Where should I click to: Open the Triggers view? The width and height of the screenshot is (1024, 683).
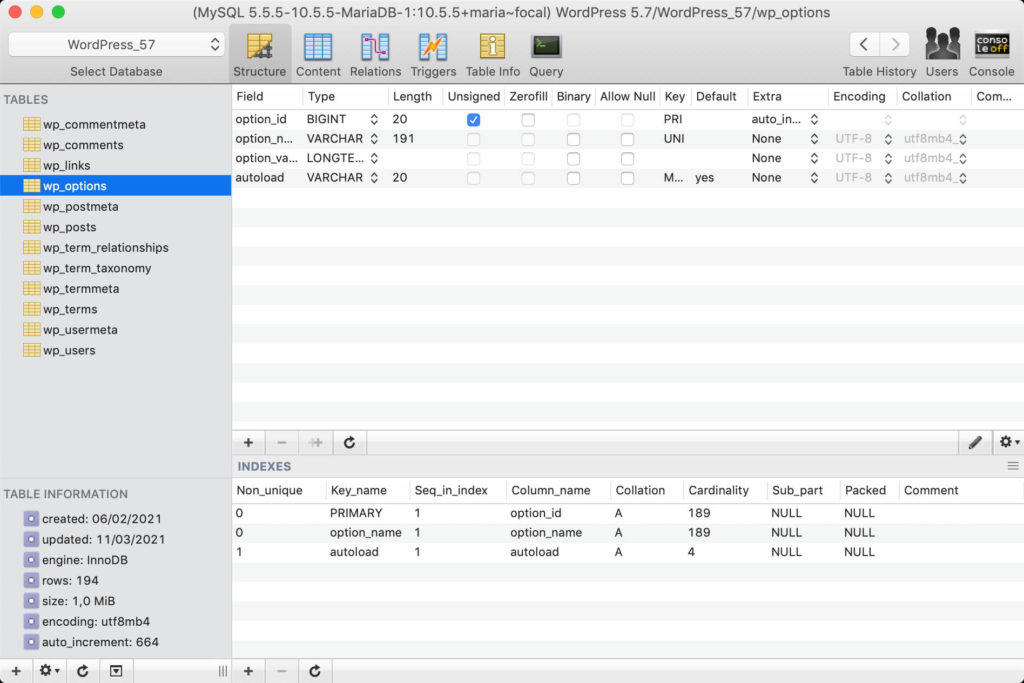click(433, 55)
